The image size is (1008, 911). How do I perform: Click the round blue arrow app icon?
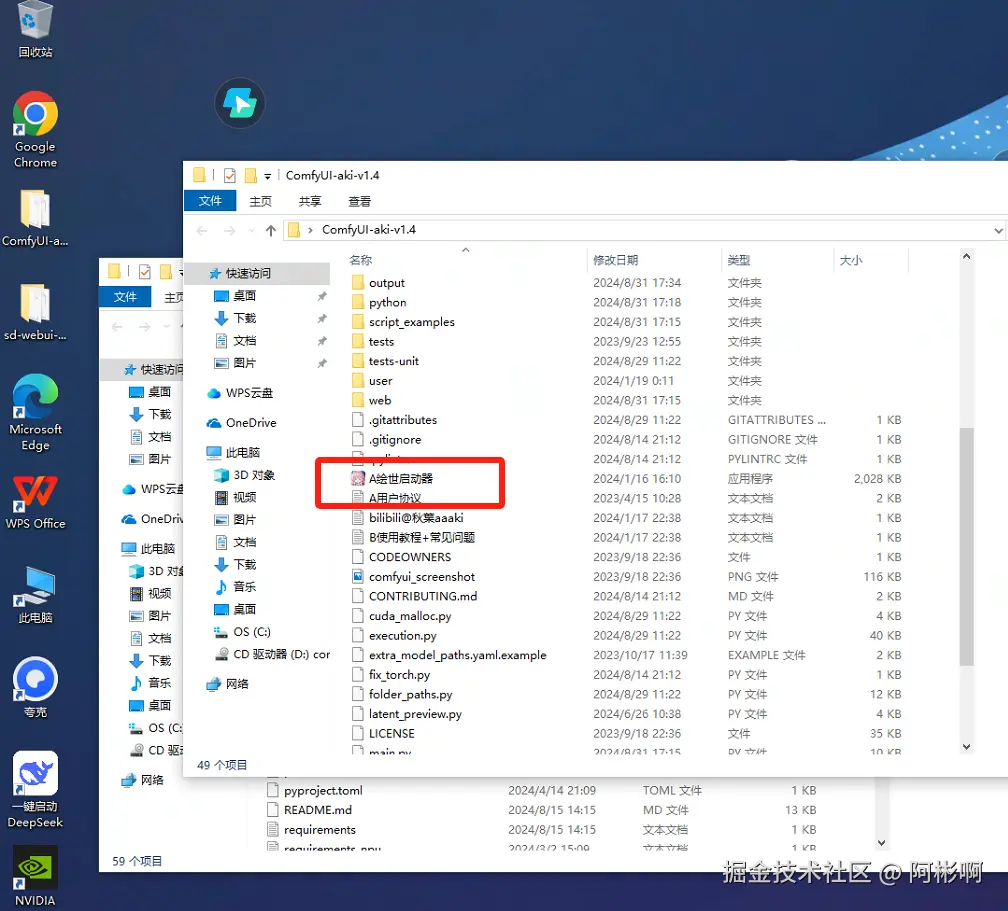[x=240, y=103]
